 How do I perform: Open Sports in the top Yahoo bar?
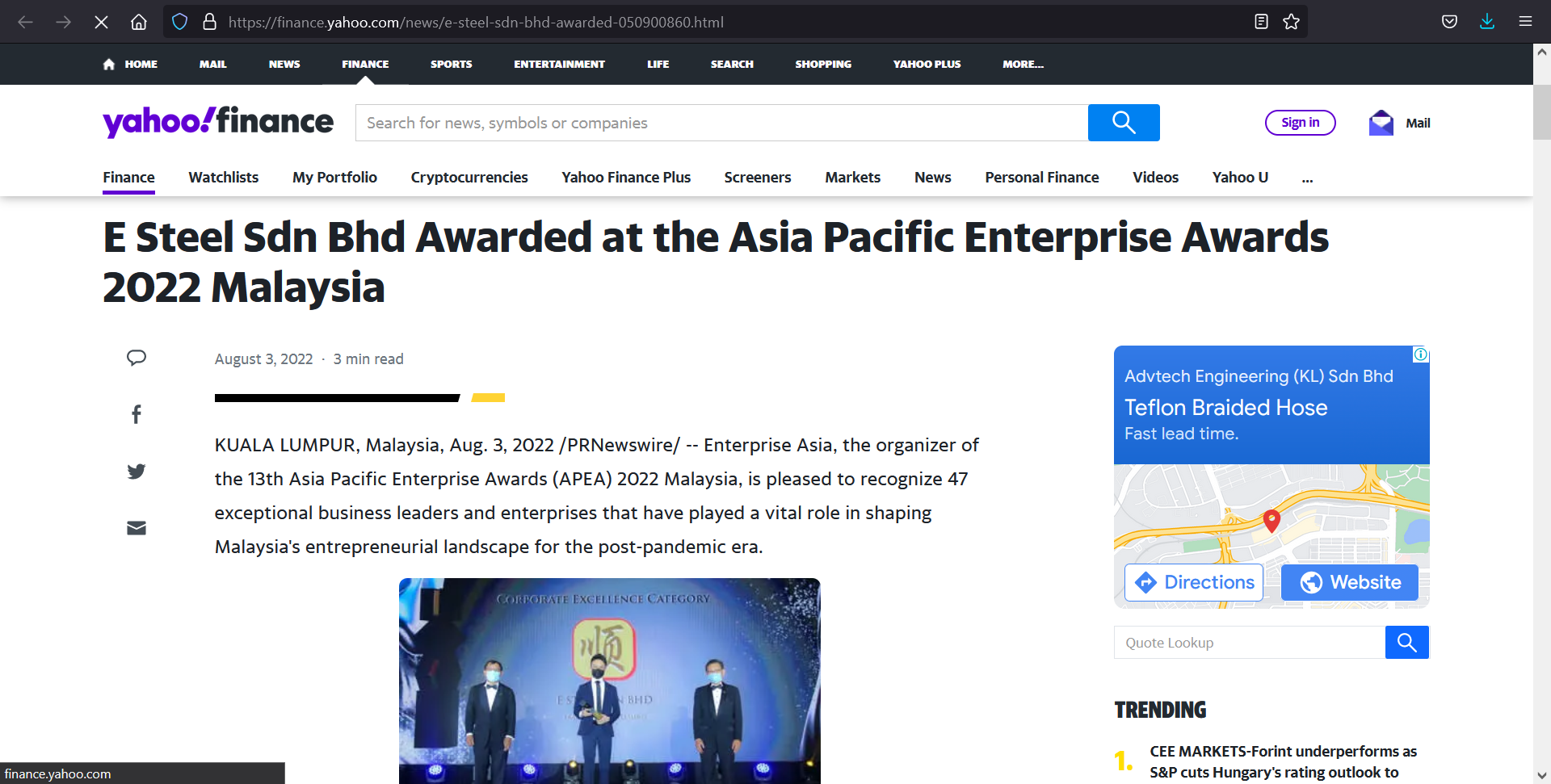[x=451, y=64]
